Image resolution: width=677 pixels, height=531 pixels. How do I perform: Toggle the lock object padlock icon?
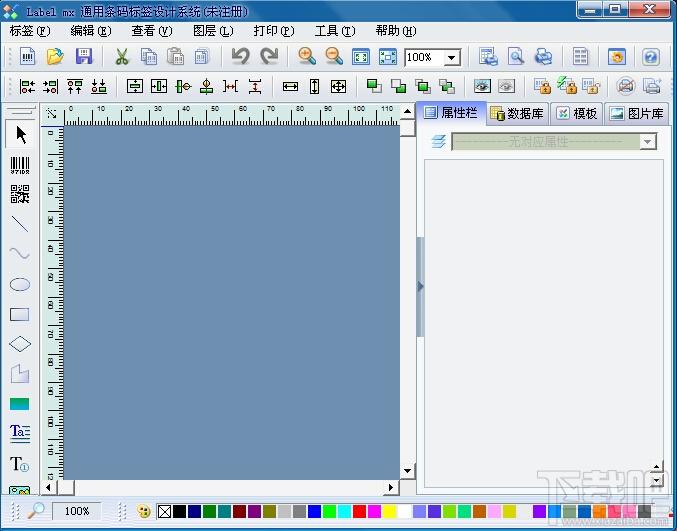point(542,86)
